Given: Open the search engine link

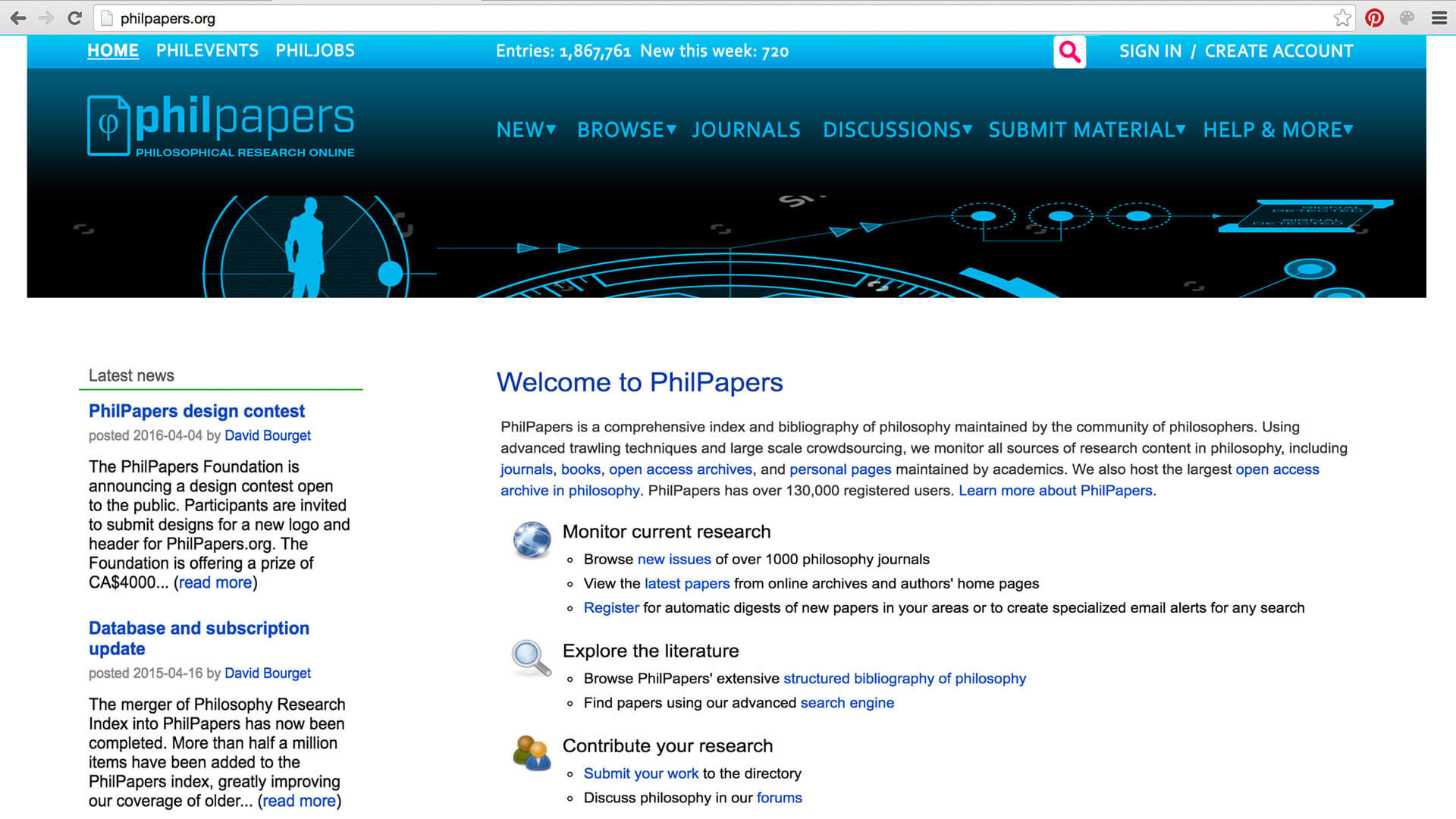Looking at the screenshot, I should [847, 703].
